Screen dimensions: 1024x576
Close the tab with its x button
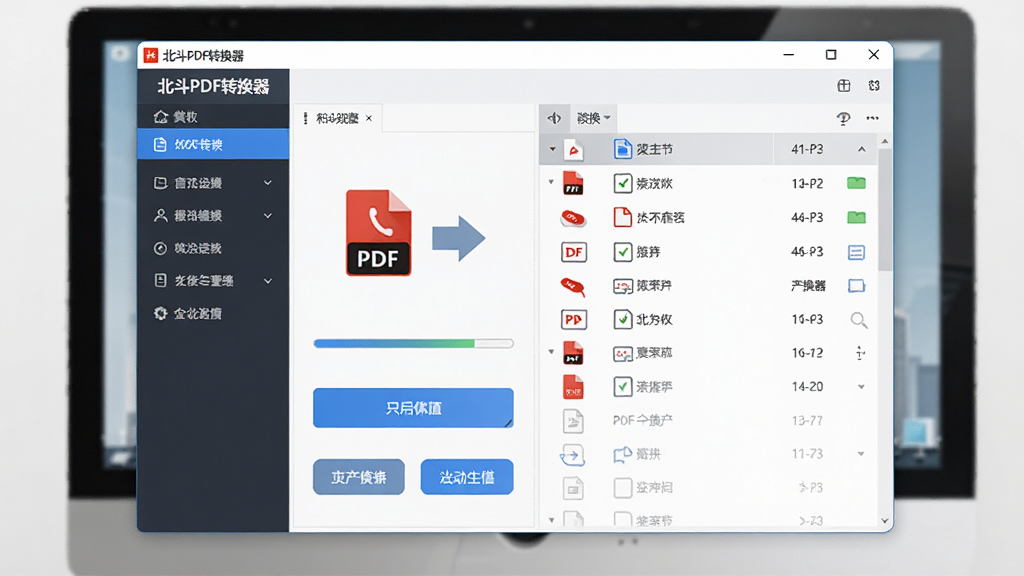coord(369,118)
